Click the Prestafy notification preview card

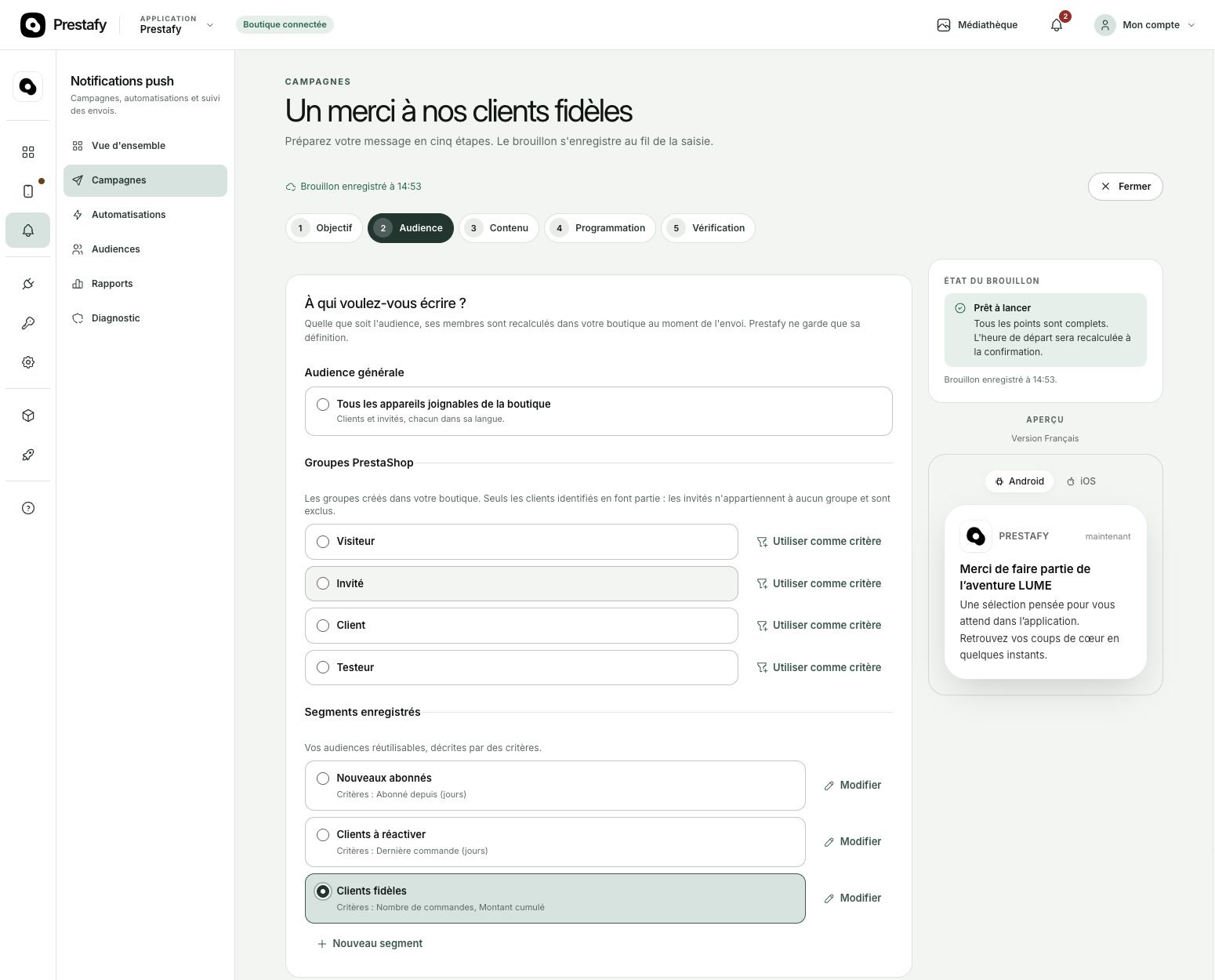coord(1045,592)
